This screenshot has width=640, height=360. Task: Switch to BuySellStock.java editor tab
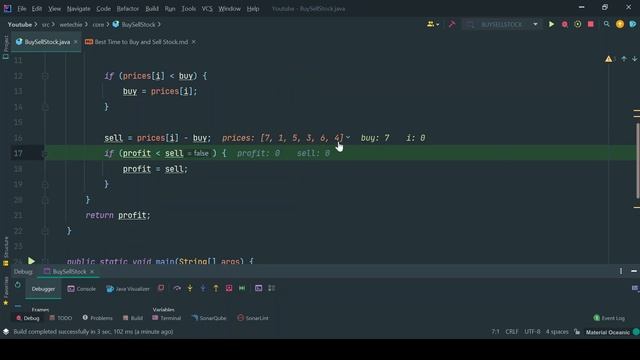pyautogui.click(x=47, y=42)
